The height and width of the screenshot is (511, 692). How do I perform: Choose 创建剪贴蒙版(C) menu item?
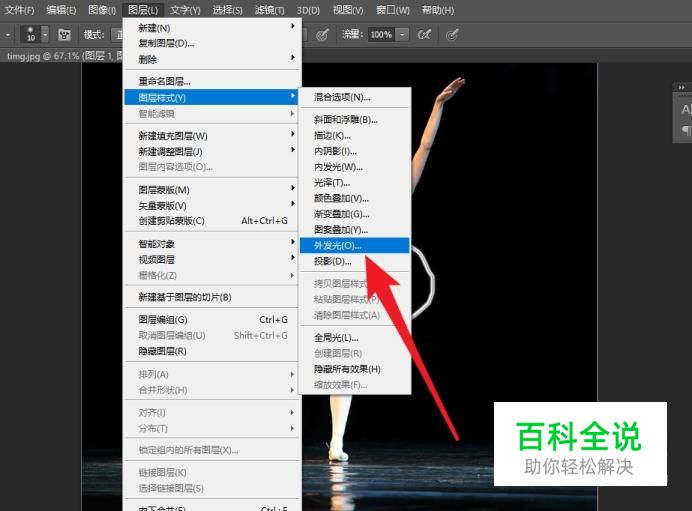point(171,221)
